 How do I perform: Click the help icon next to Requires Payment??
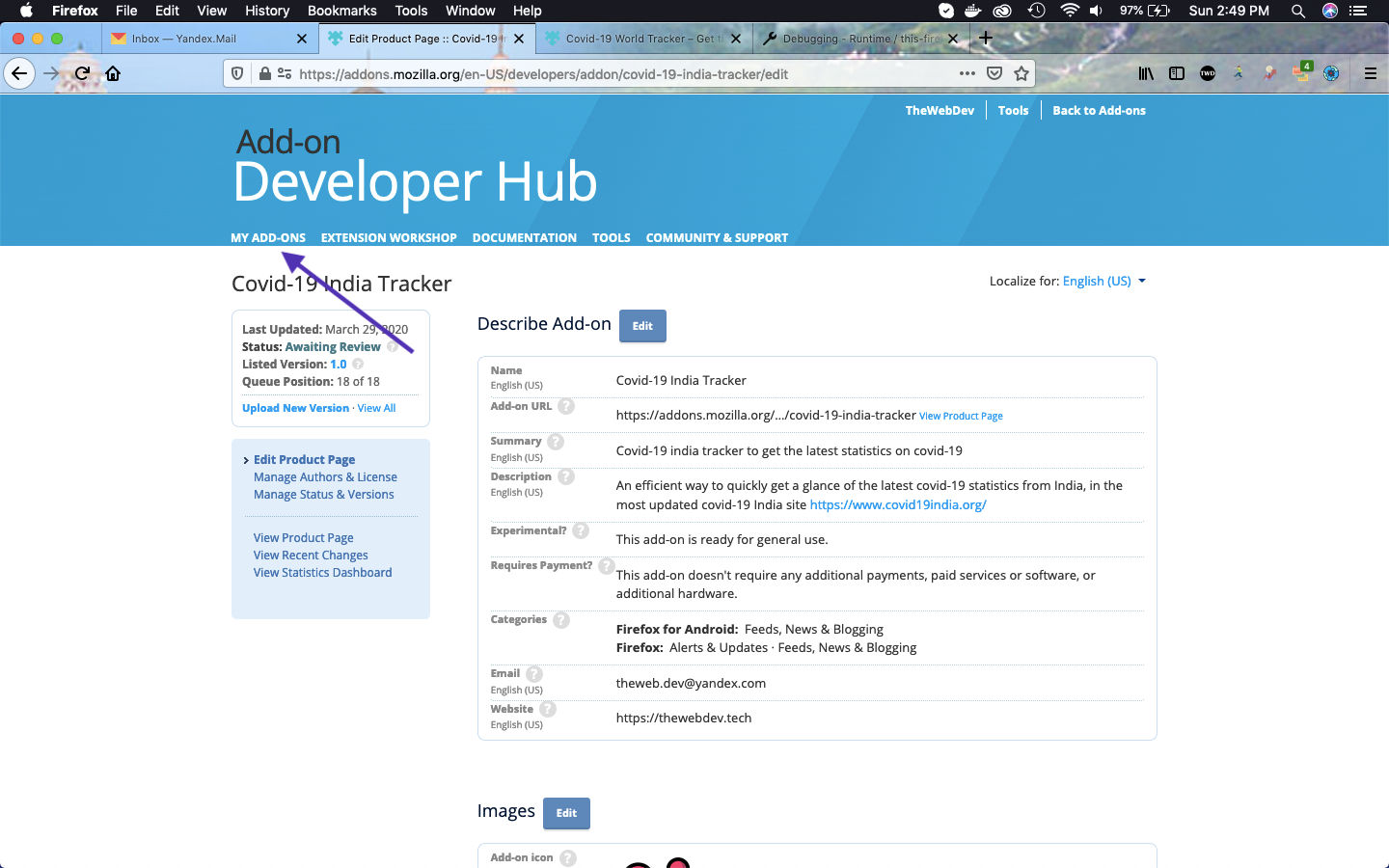(606, 565)
